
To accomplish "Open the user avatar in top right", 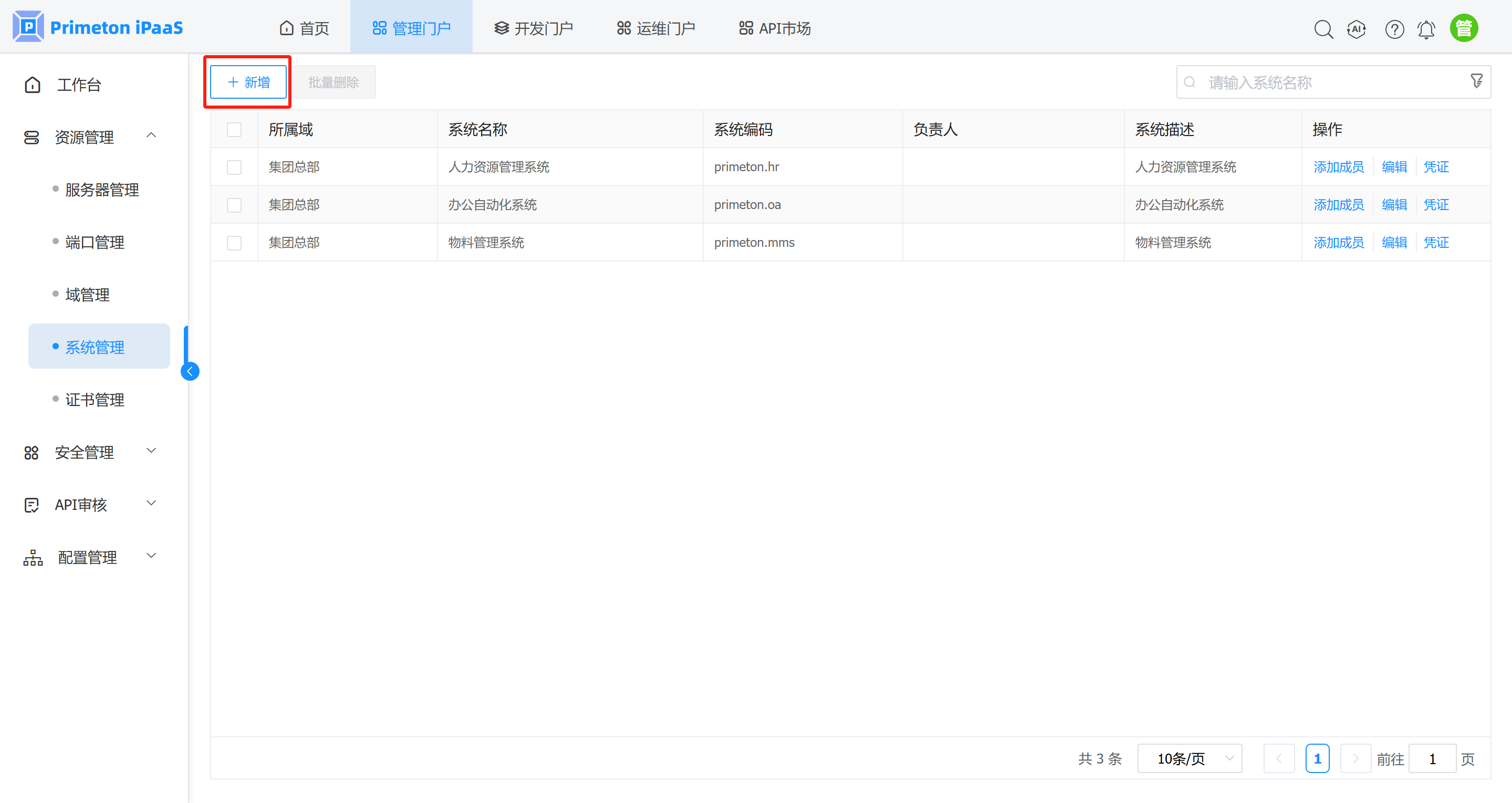I will (1464, 27).
